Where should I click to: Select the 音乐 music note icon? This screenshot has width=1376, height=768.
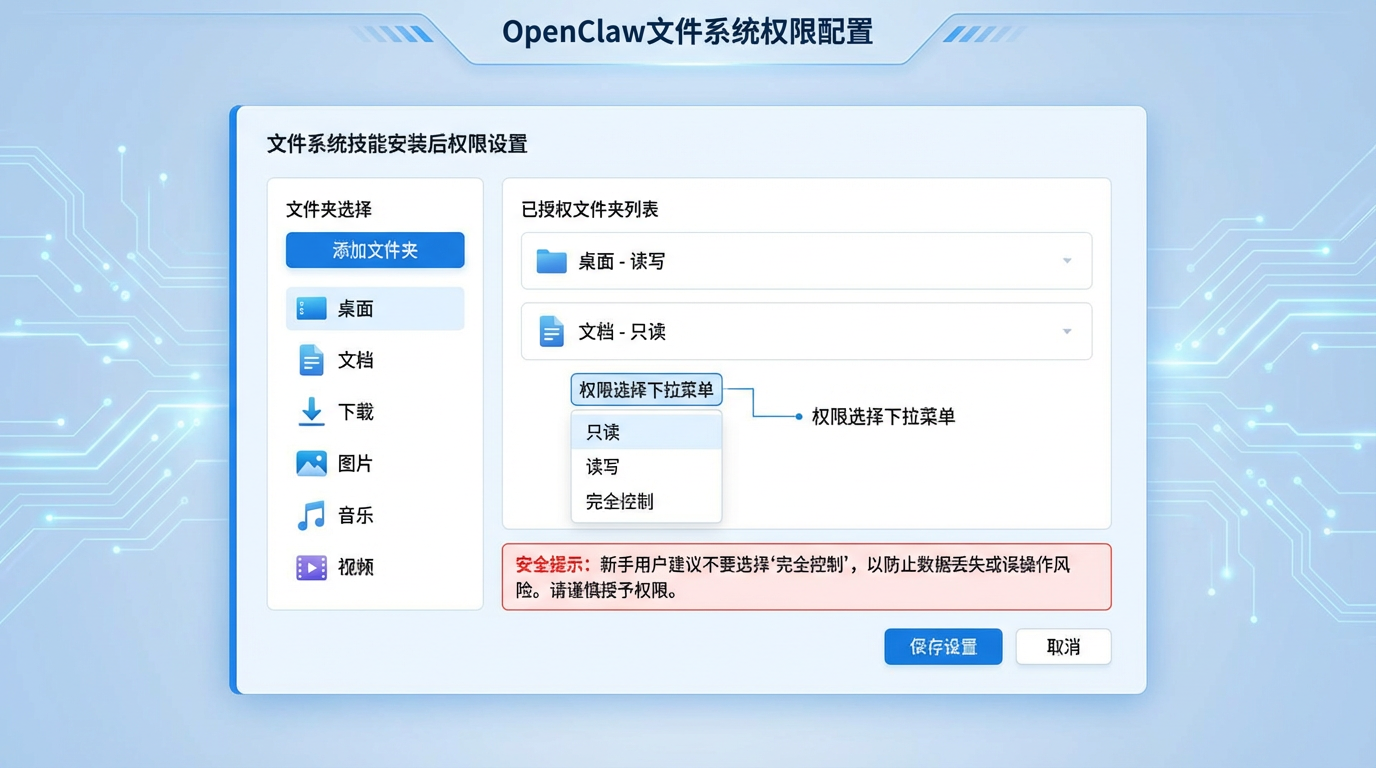(311, 515)
